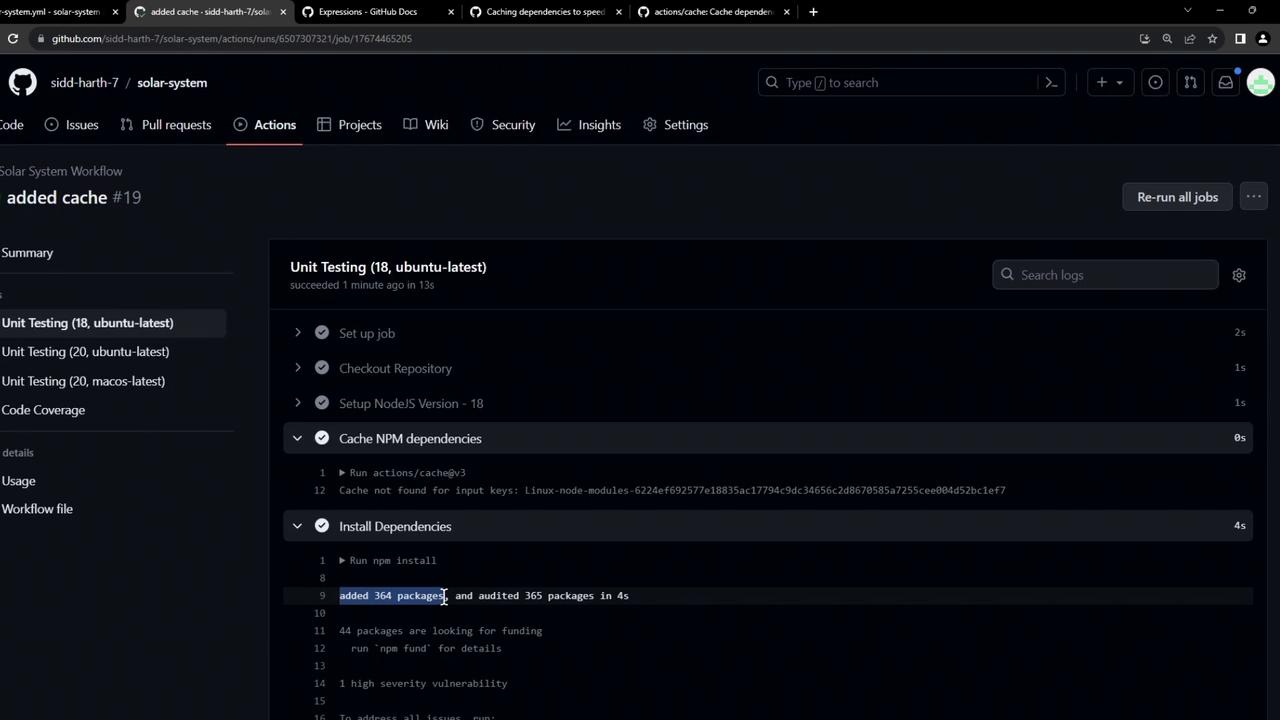Open the Issues repository tab
The image size is (1280, 720).
pyautogui.click(x=71, y=125)
